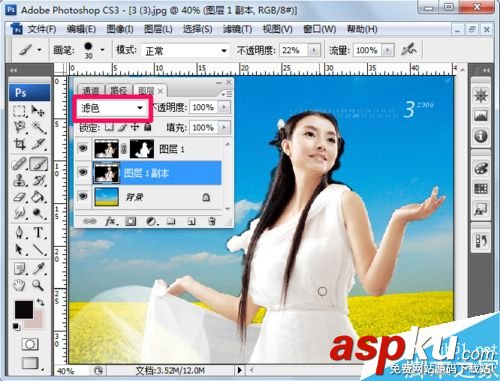Switch to the 通道 tab
The height and width of the screenshot is (381, 500).
[x=91, y=90]
